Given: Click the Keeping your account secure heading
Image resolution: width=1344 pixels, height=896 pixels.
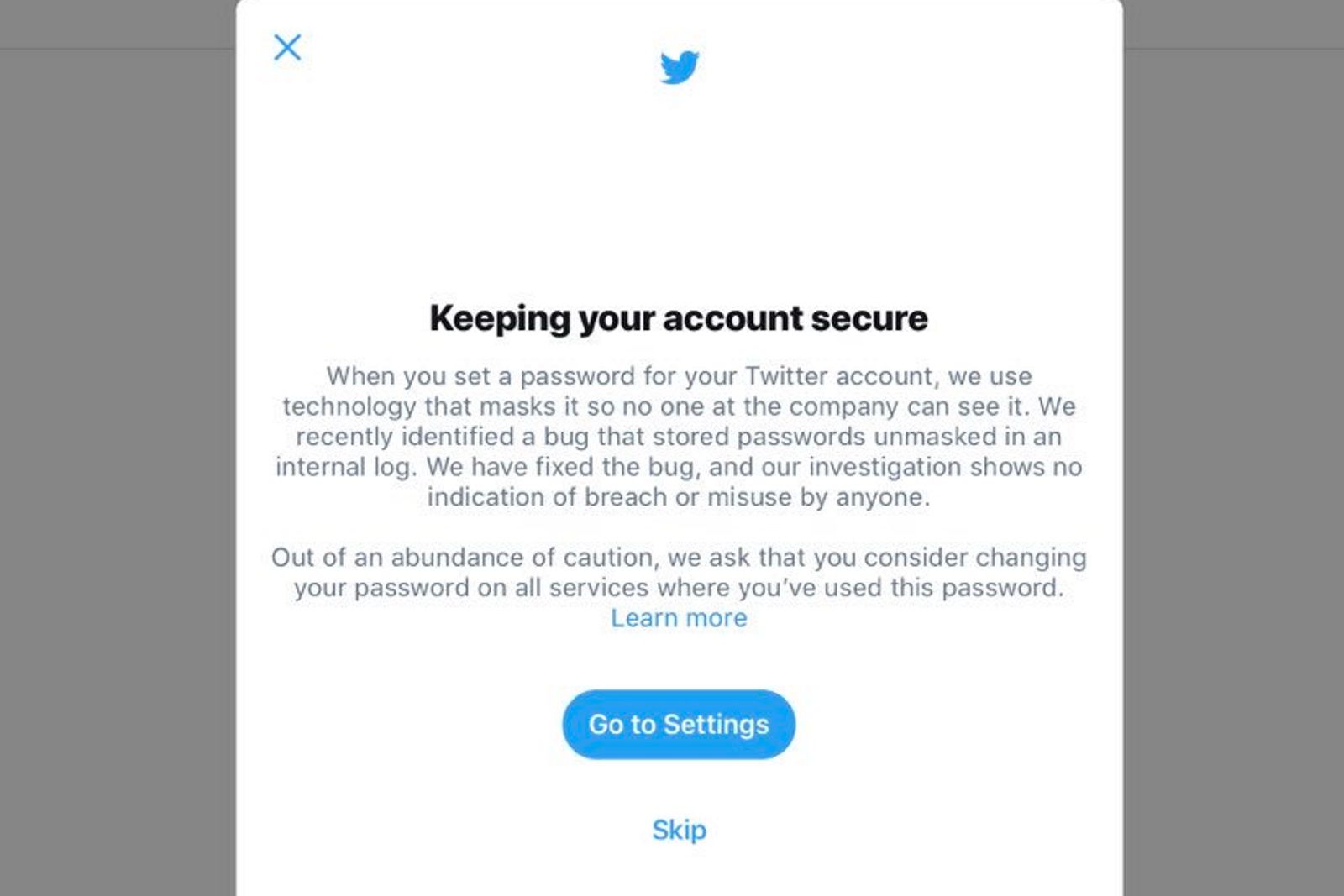Looking at the screenshot, I should click(x=679, y=317).
